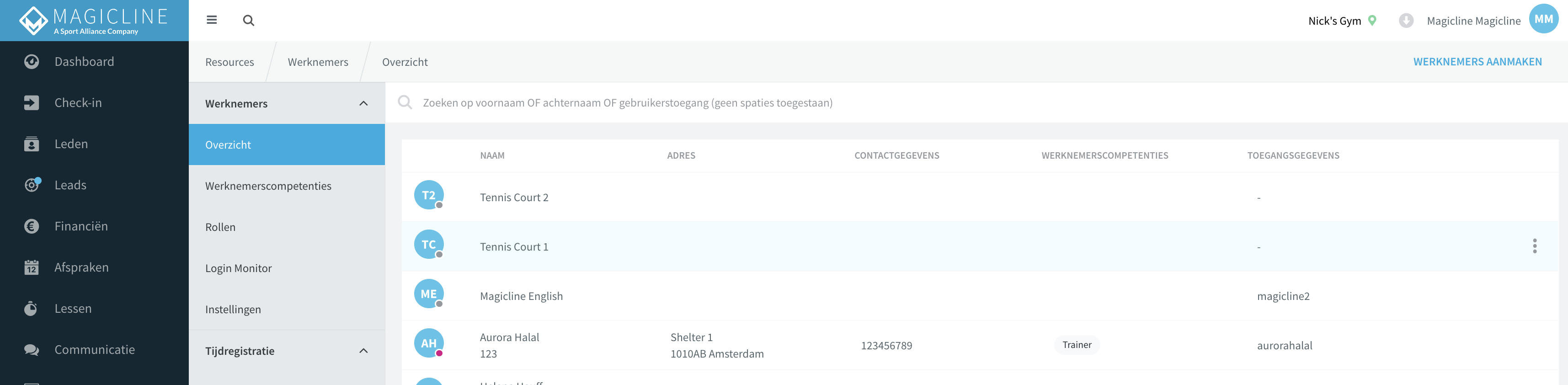Click the CONTACTGEGEVENS column header
This screenshot has width=1568, height=385.
896,155
